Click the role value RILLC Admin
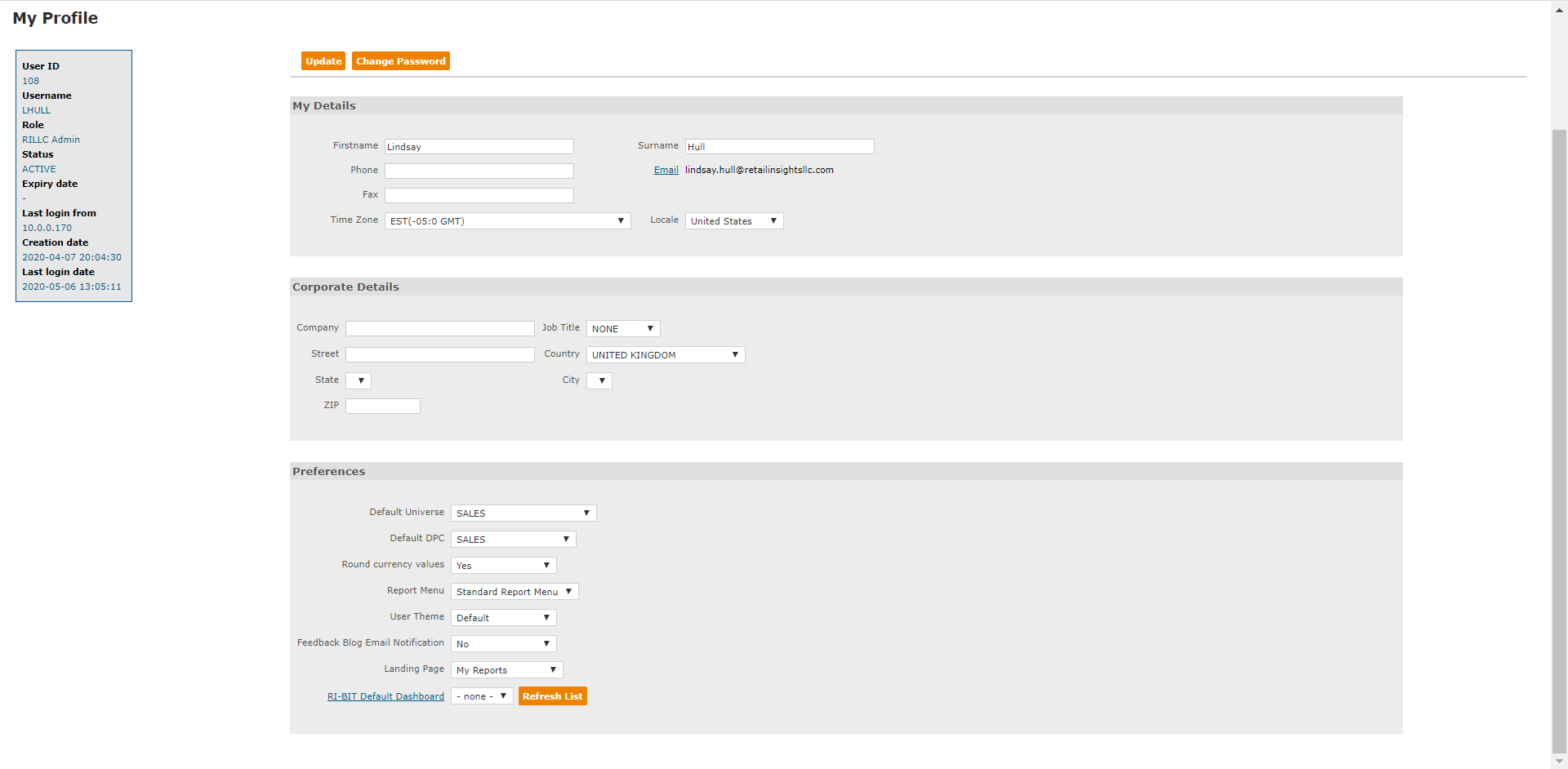Image resolution: width=1568 pixels, height=769 pixels. click(51, 140)
